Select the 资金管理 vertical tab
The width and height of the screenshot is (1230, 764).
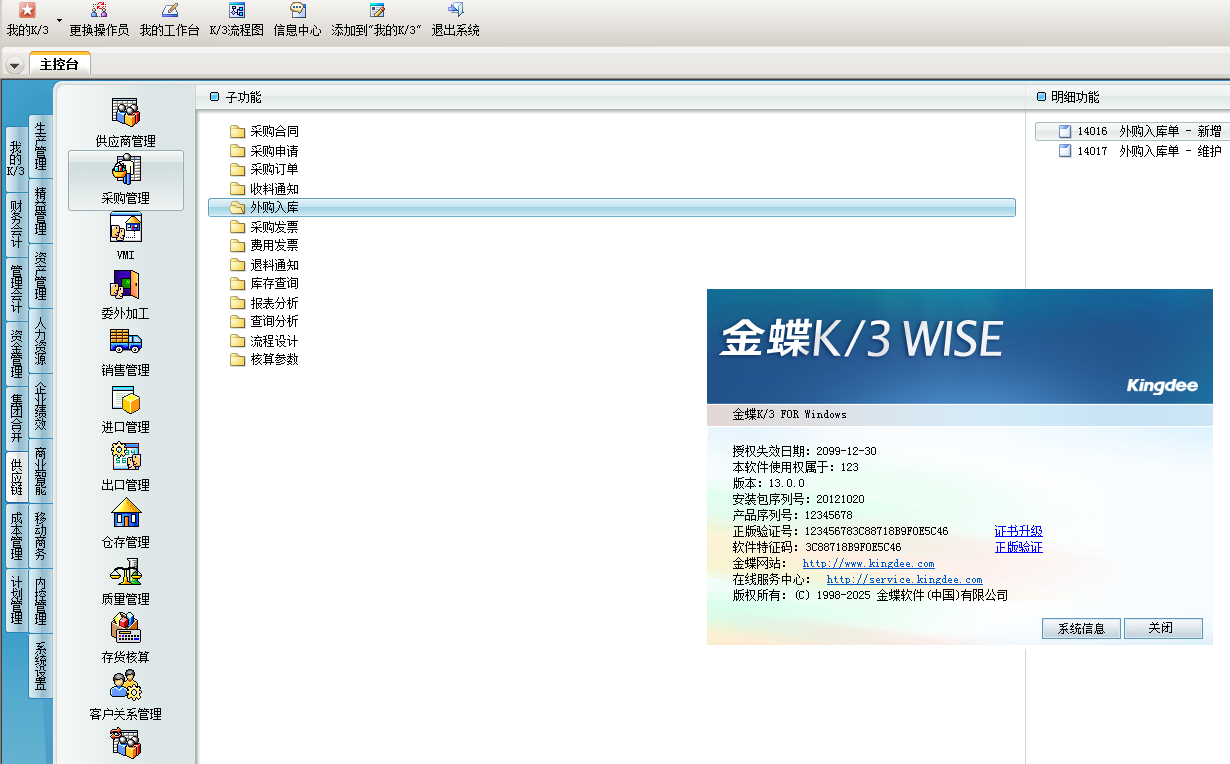(x=16, y=352)
